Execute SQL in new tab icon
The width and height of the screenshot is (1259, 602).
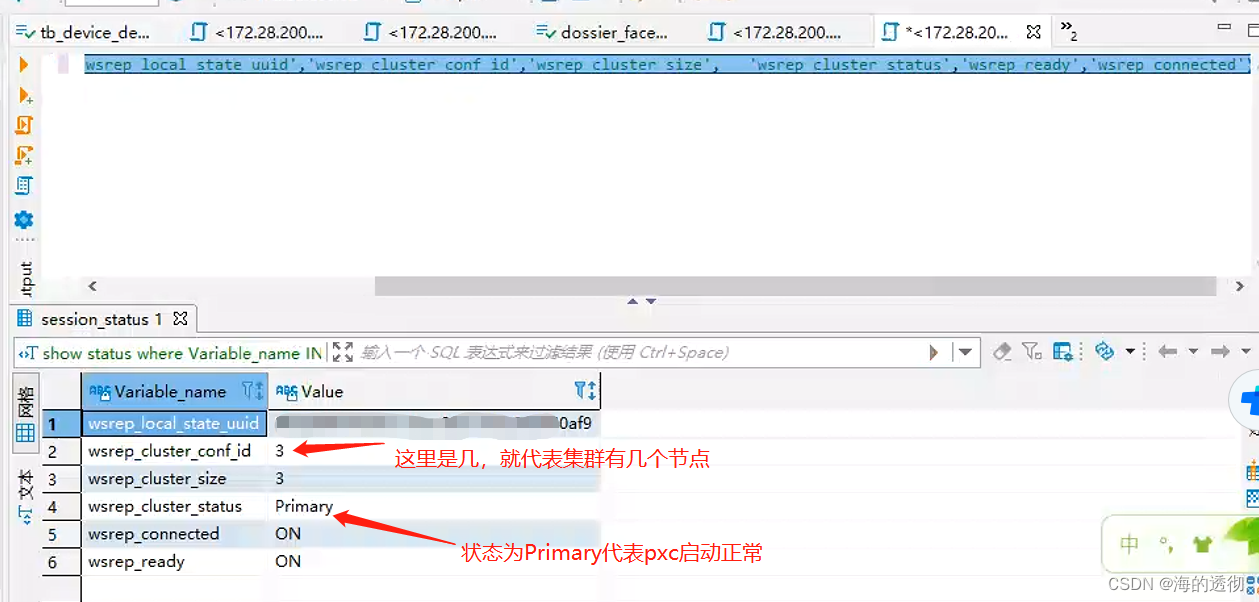24,96
